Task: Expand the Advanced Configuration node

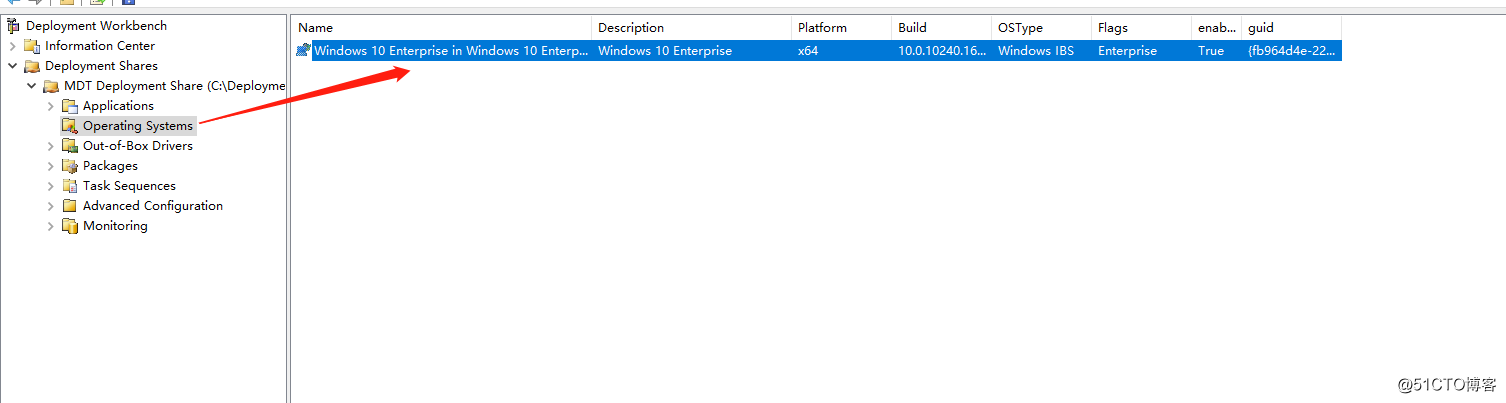Action: click(x=51, y=206)
